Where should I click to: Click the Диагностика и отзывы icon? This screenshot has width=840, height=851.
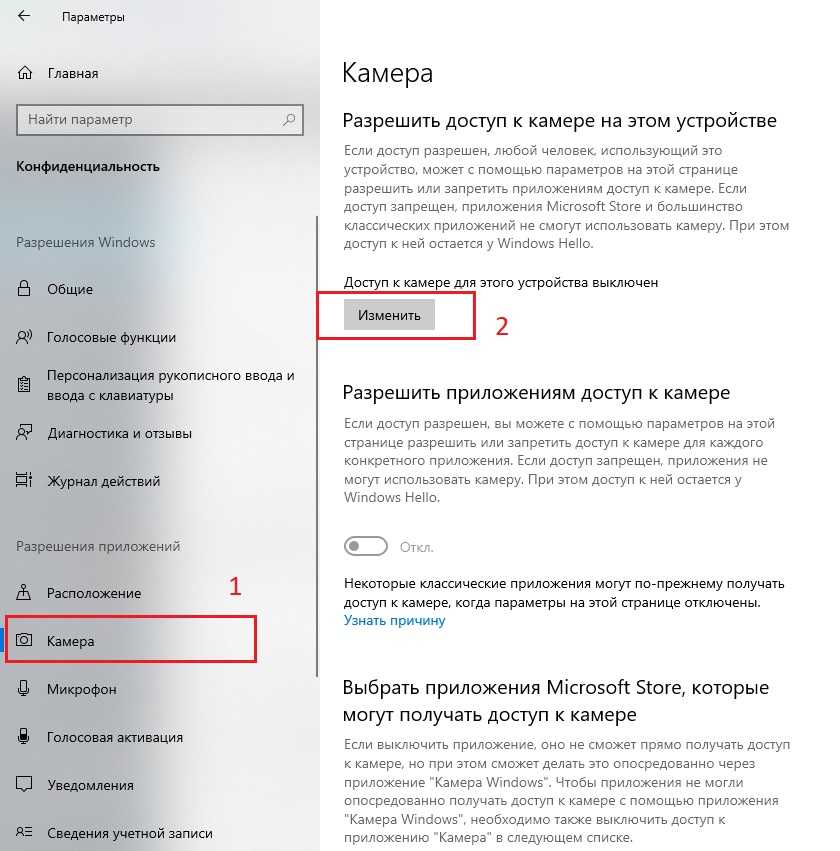coord(24,433)
